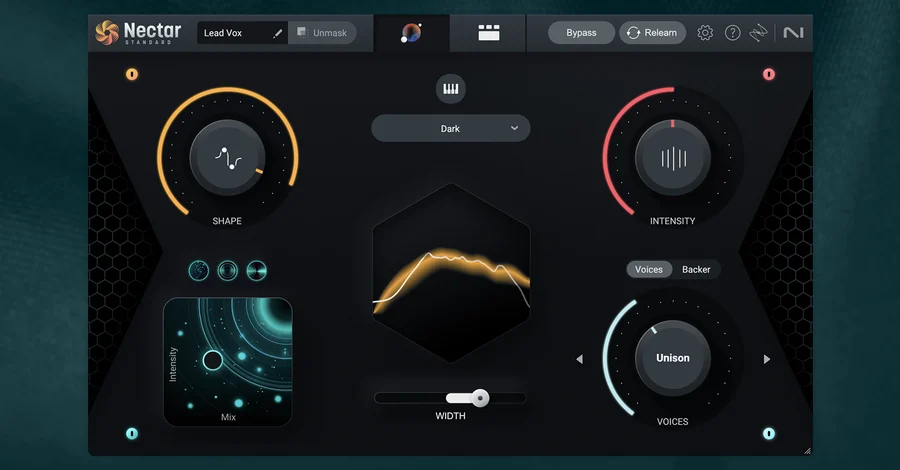900x470 pixels.
Task: Toggle the teal power button below the Voices knob
Action: pyautogui.click(x=769, y=433)
